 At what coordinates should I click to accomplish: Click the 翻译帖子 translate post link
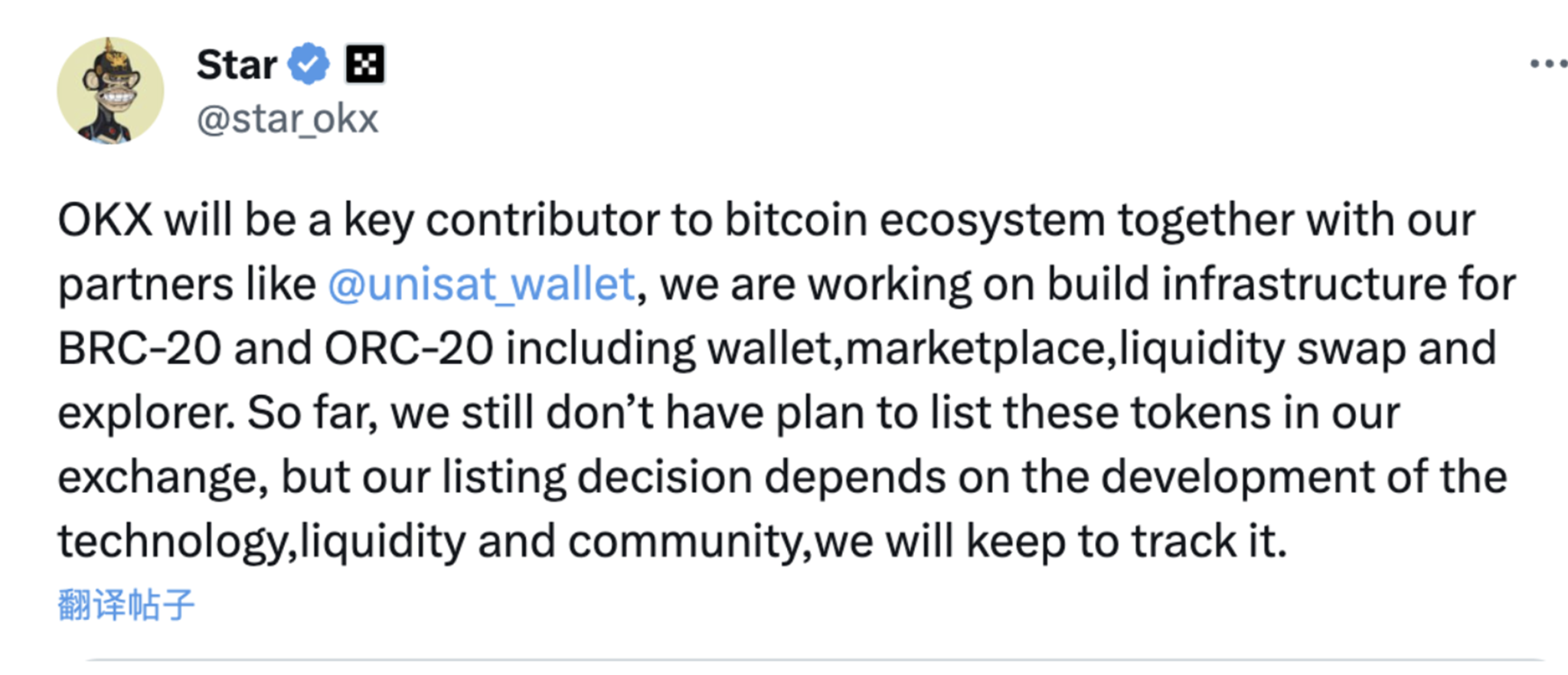[x=126, y=605]
